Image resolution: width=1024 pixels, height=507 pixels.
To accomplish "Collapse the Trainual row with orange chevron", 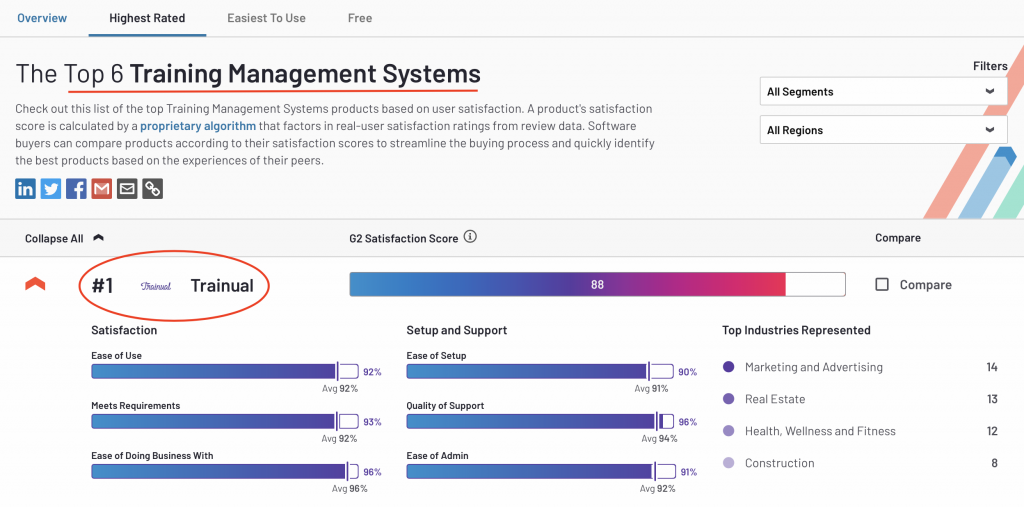I will pyautogui.click(x=35, y=285).
